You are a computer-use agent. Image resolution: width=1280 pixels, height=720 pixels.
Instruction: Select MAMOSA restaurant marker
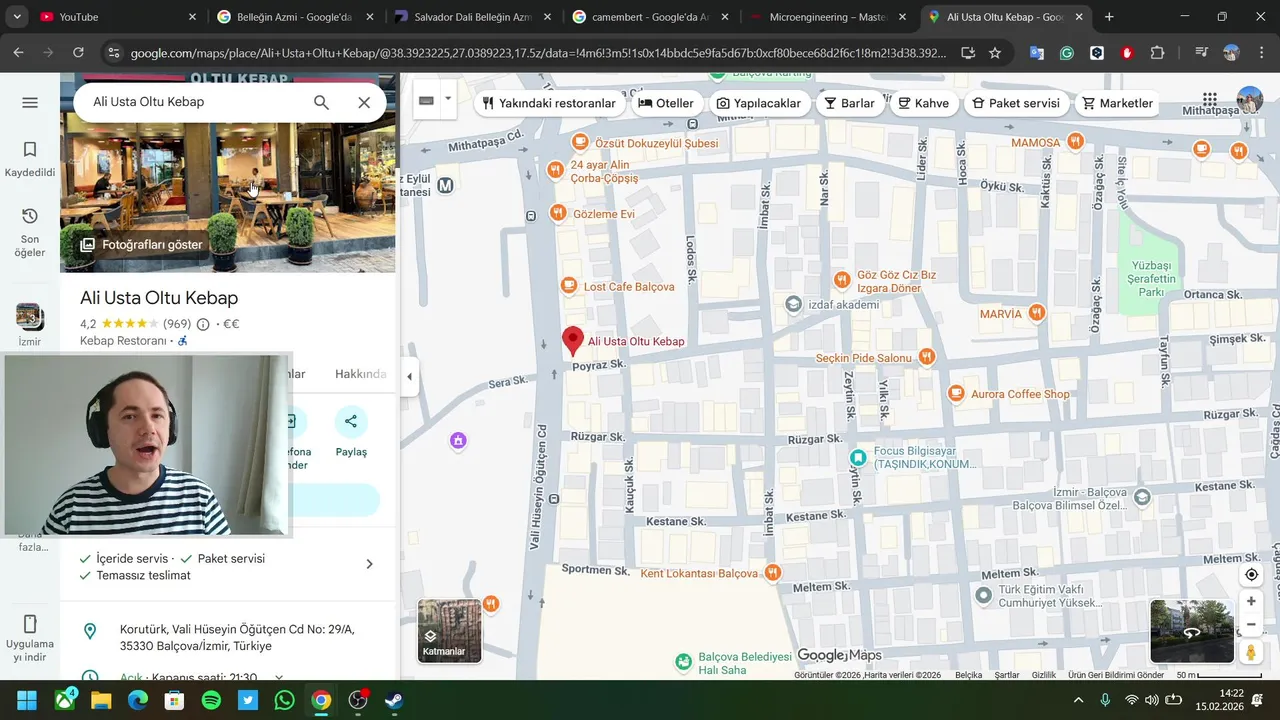[x=1075, y=142]
